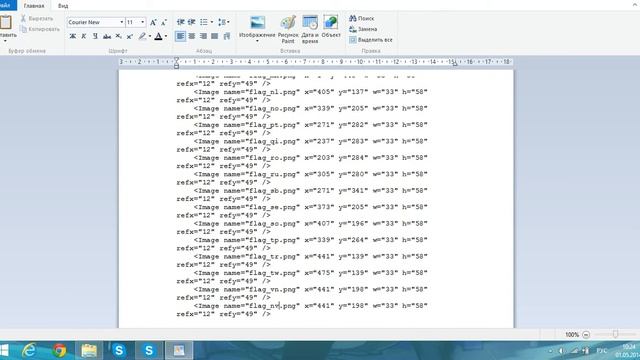The image size is (640, 360).
Task: Click zoom out minus button
Action: pyautogui.click(x=586, y=335)
